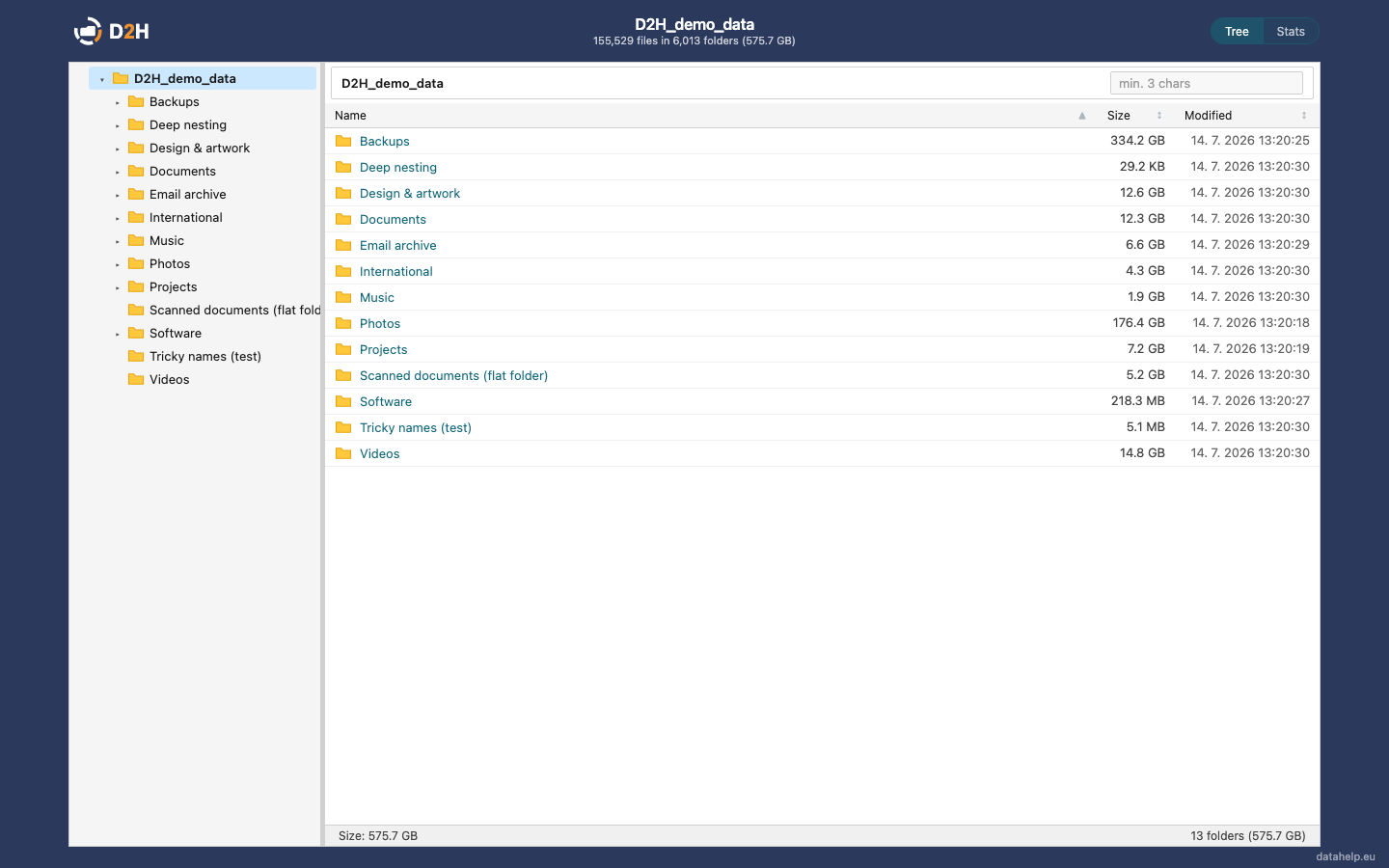Switch to the Tree view tab

click(x=1237, y=31)
